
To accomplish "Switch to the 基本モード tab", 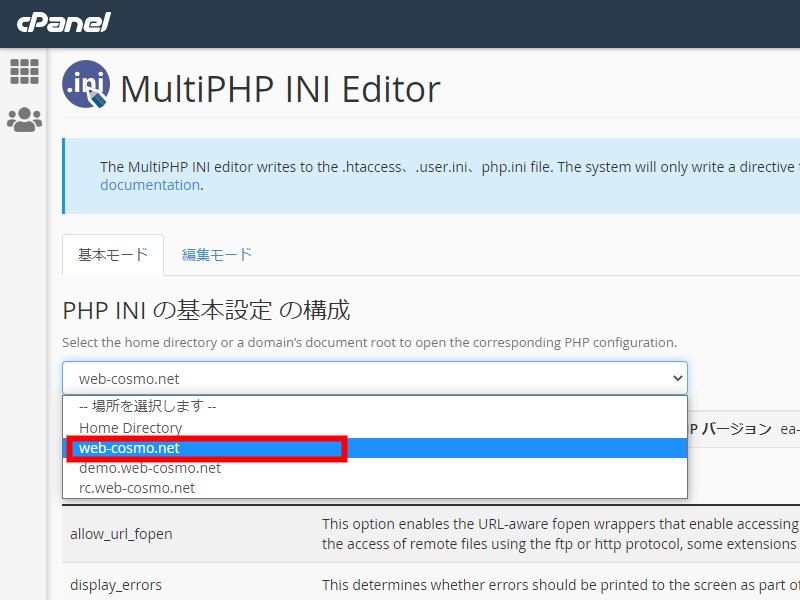I will [113, 255].
